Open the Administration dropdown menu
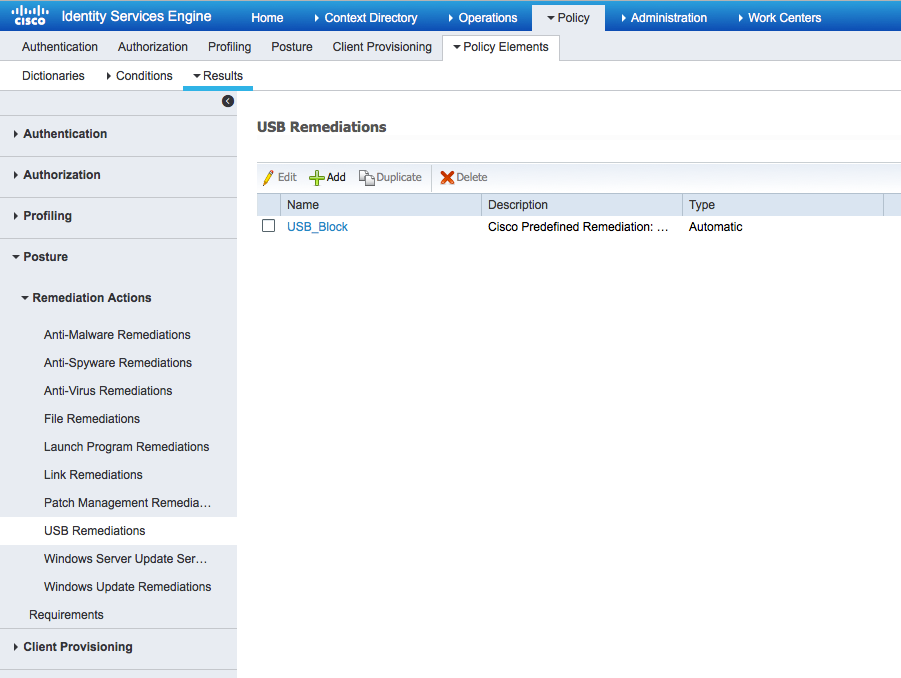Viewport: 901px width, 678px height. pyautogui.click(x=664, y=18)
